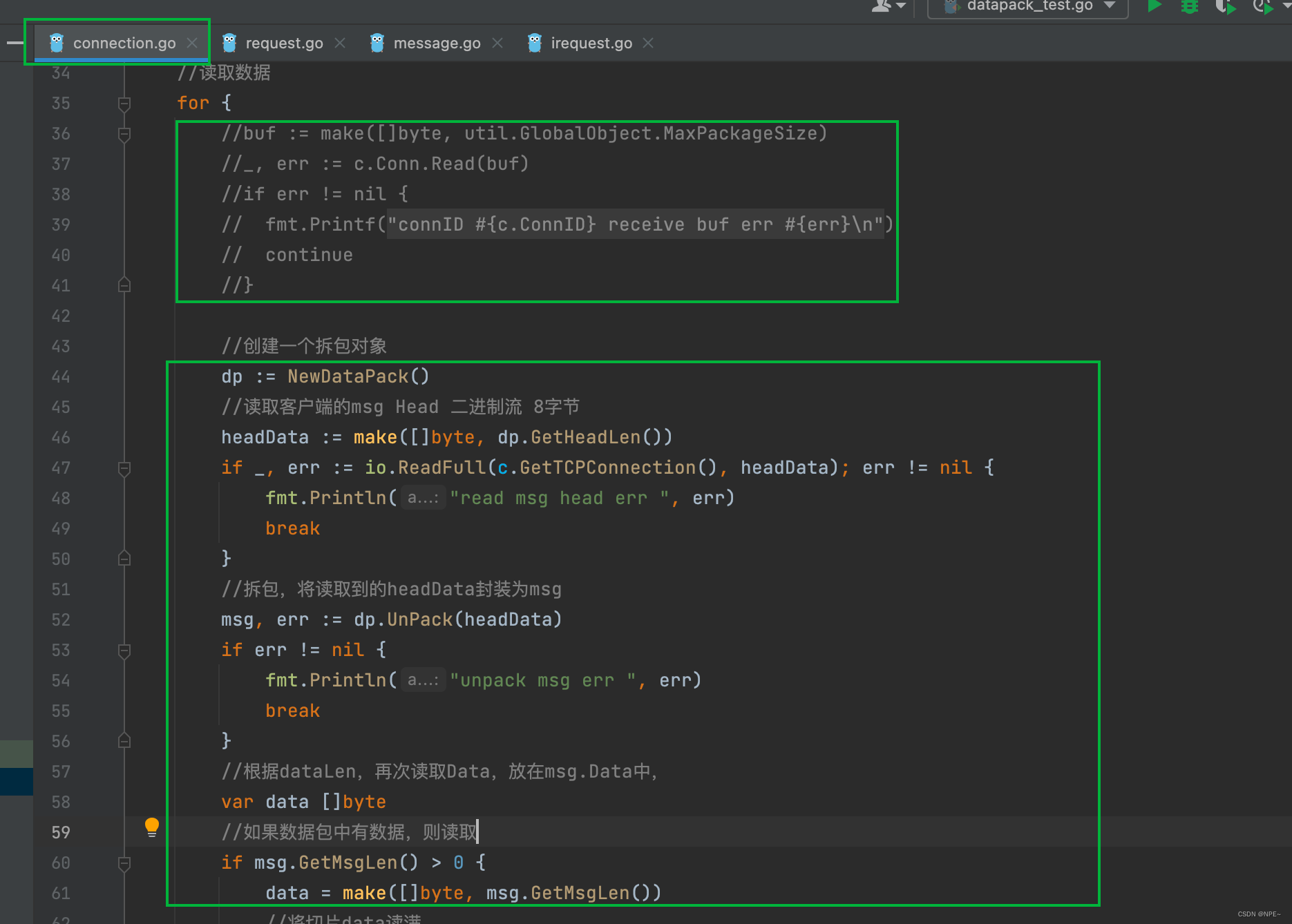The width and height of the screenshot is (1292, 924).
Task: Click fold end marker at line 56
Action: click(124, 740)
